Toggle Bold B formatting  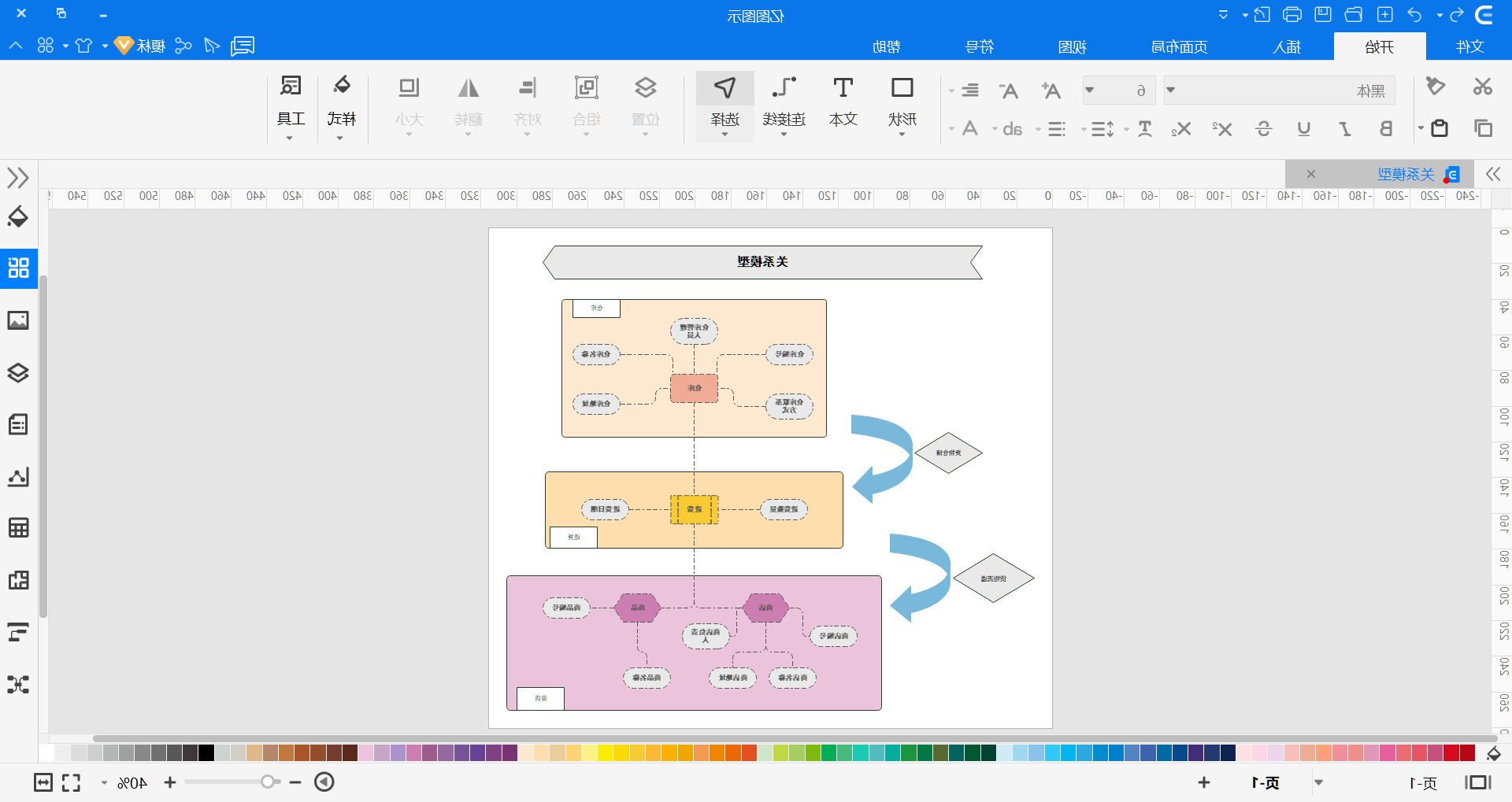pos(1386,129)
